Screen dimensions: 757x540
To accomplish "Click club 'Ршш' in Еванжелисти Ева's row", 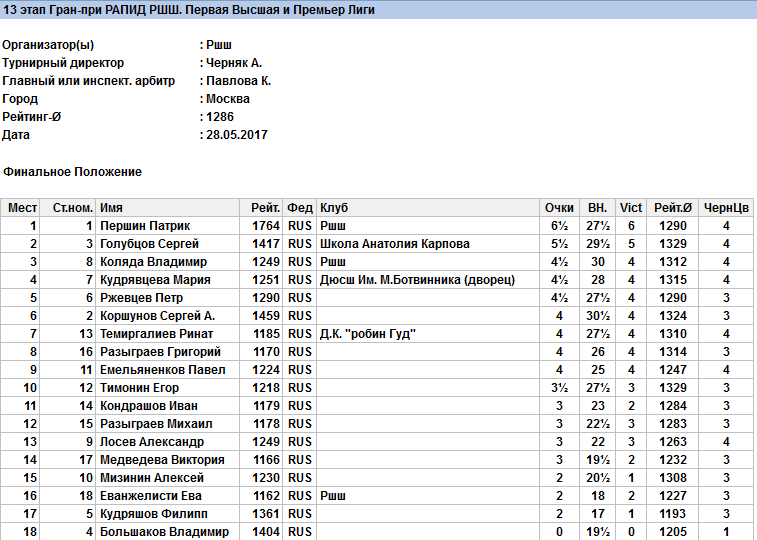I will [333, 496].
